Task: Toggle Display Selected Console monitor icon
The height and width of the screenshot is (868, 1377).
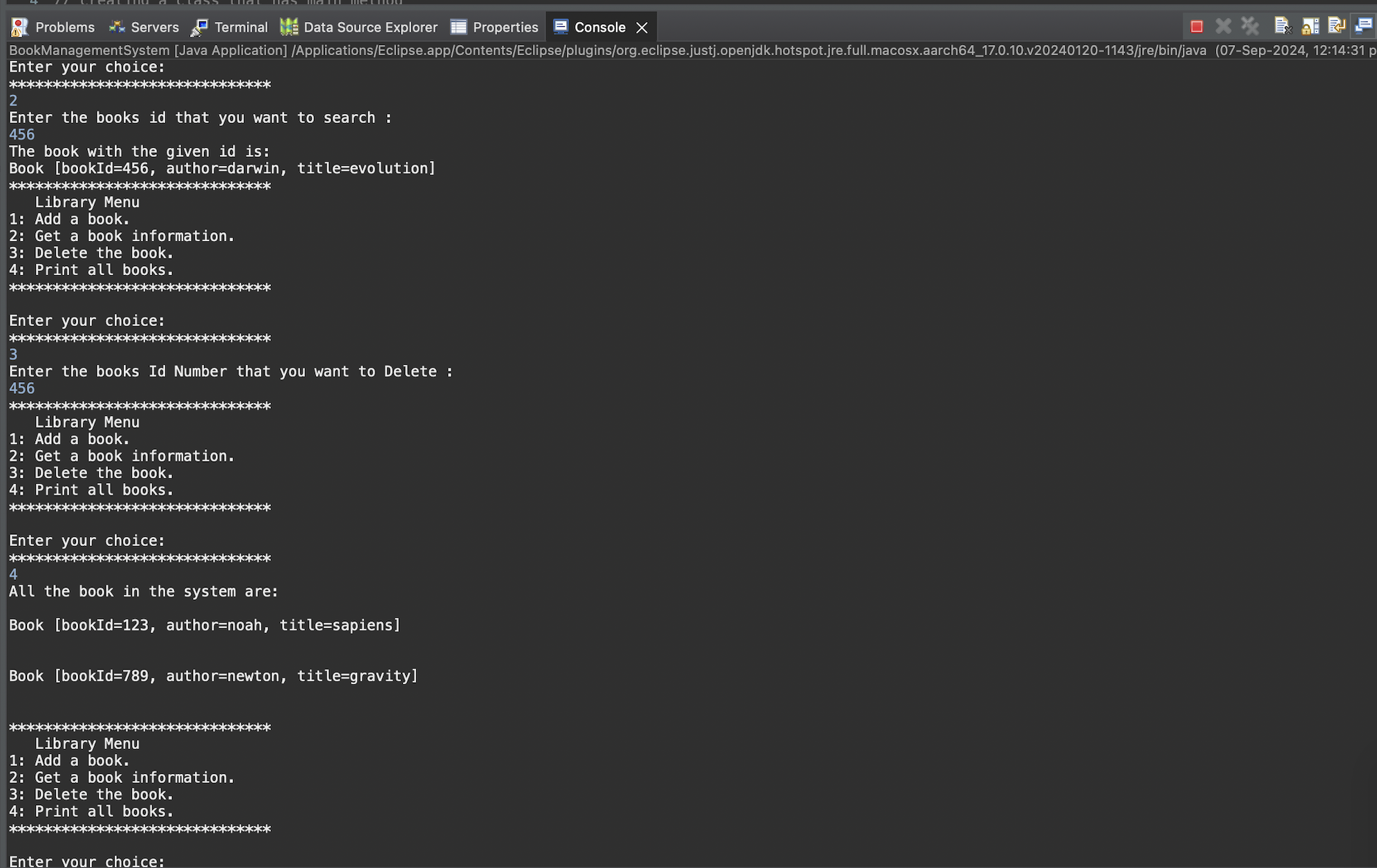Action: 1363,27
